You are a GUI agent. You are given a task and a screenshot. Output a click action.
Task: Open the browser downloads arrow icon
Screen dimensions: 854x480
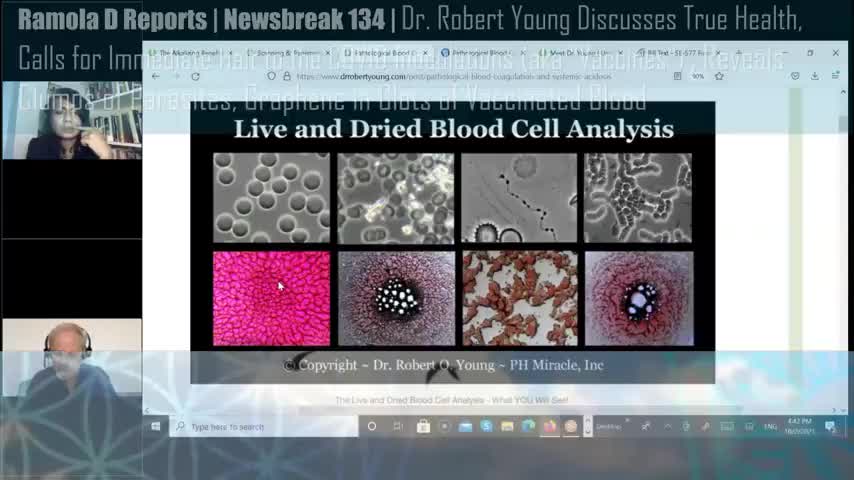point(815,77)
